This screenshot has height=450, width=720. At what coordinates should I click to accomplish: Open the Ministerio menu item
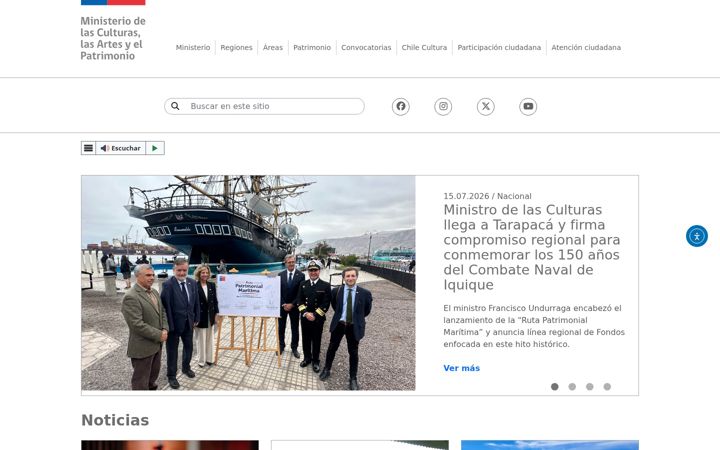pyautogui.click(x=193, y=47)
